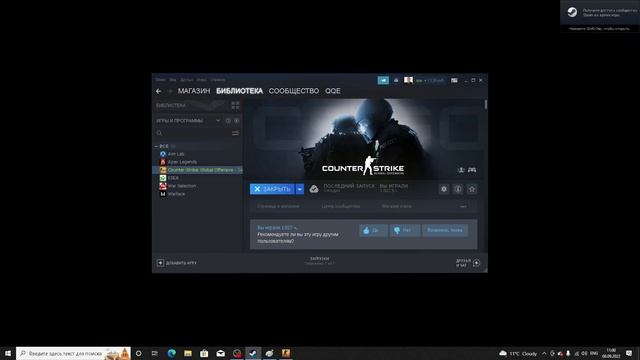This screenshot has width=640, height=360.
Task: Expand the more links ellipsis button
Action: point(463,207)
